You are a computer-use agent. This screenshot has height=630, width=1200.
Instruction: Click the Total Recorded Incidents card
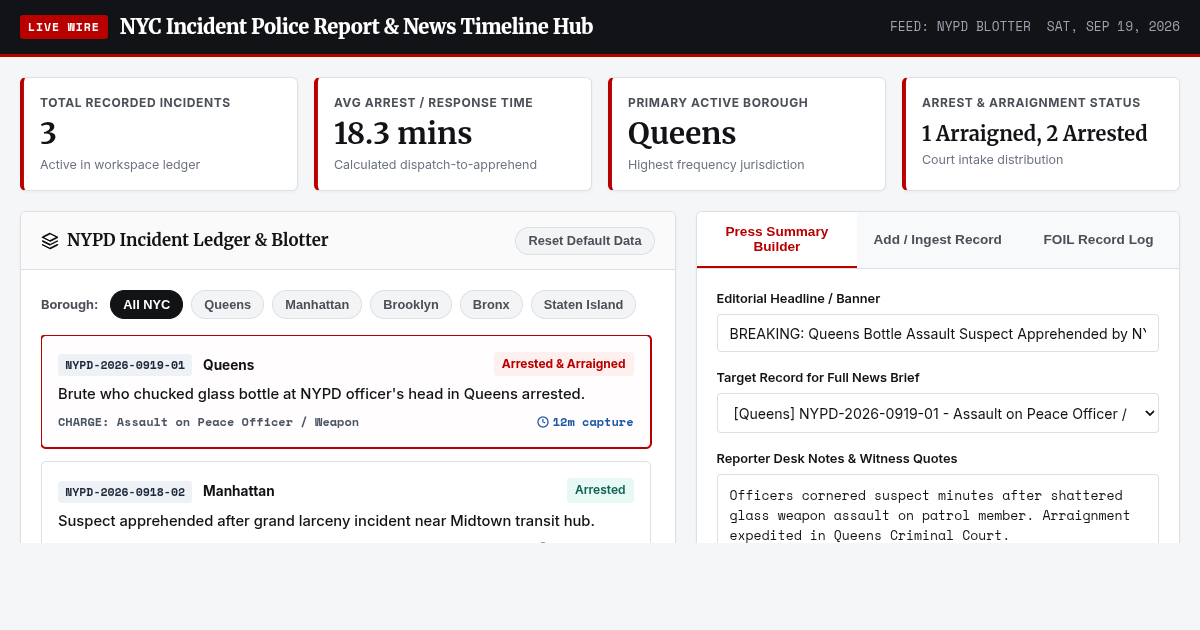(x=159, y=134)
